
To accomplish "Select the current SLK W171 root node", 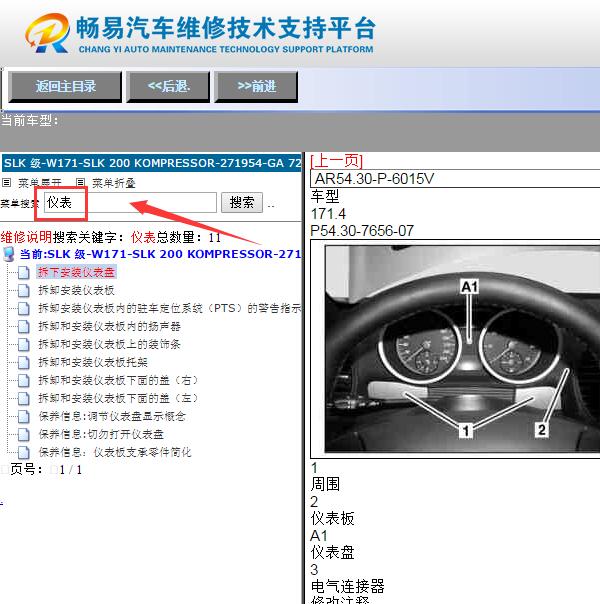I will pos(160,254).
